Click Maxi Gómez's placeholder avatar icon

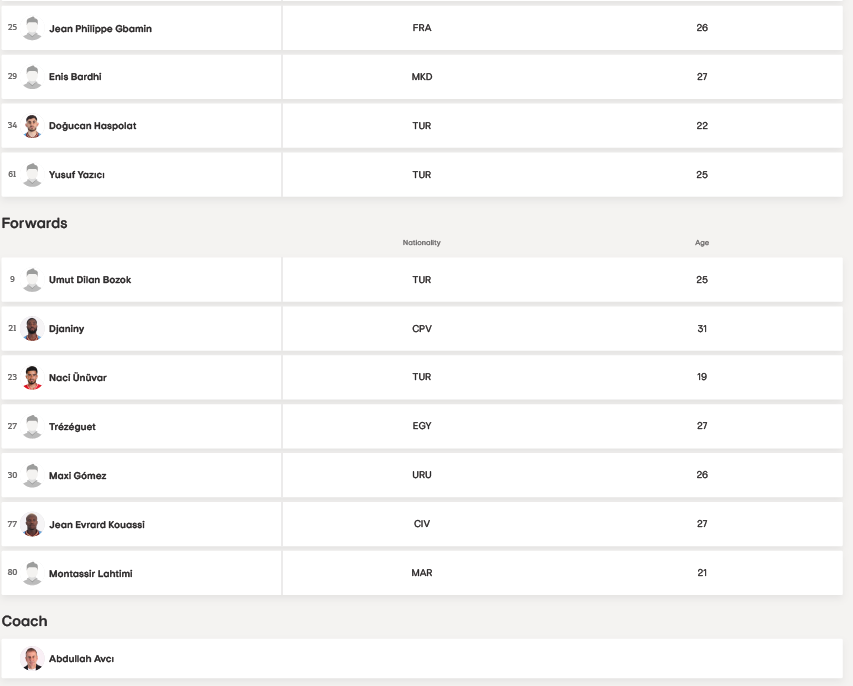tap(32, 475)
